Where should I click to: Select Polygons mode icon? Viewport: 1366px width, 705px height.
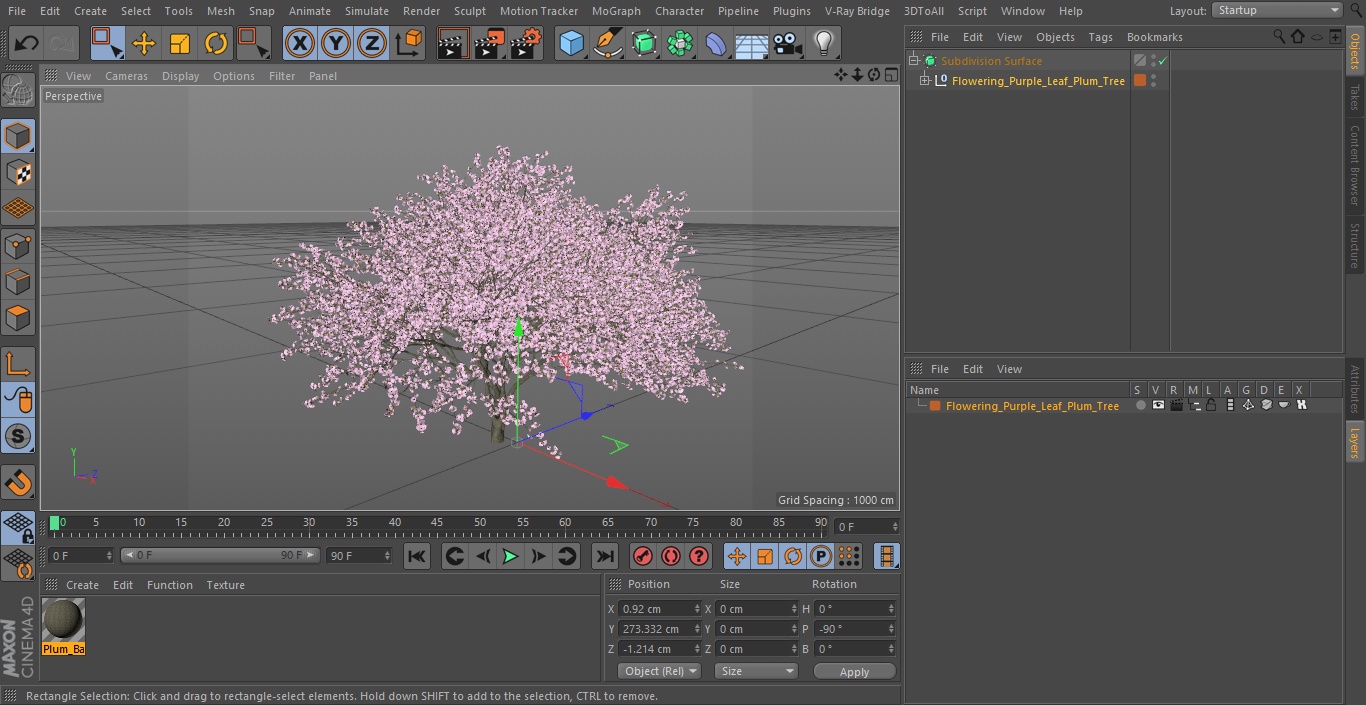(x=18, y=318)
